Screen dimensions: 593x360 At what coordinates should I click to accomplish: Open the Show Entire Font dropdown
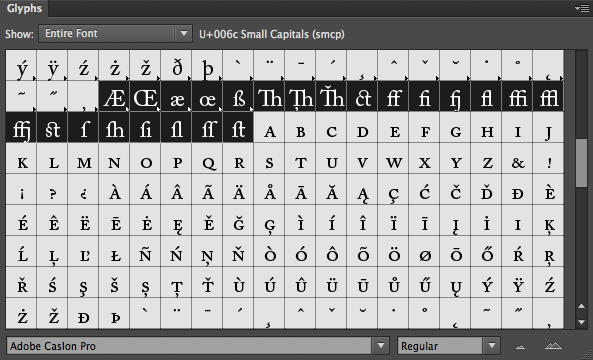point(115,34)
